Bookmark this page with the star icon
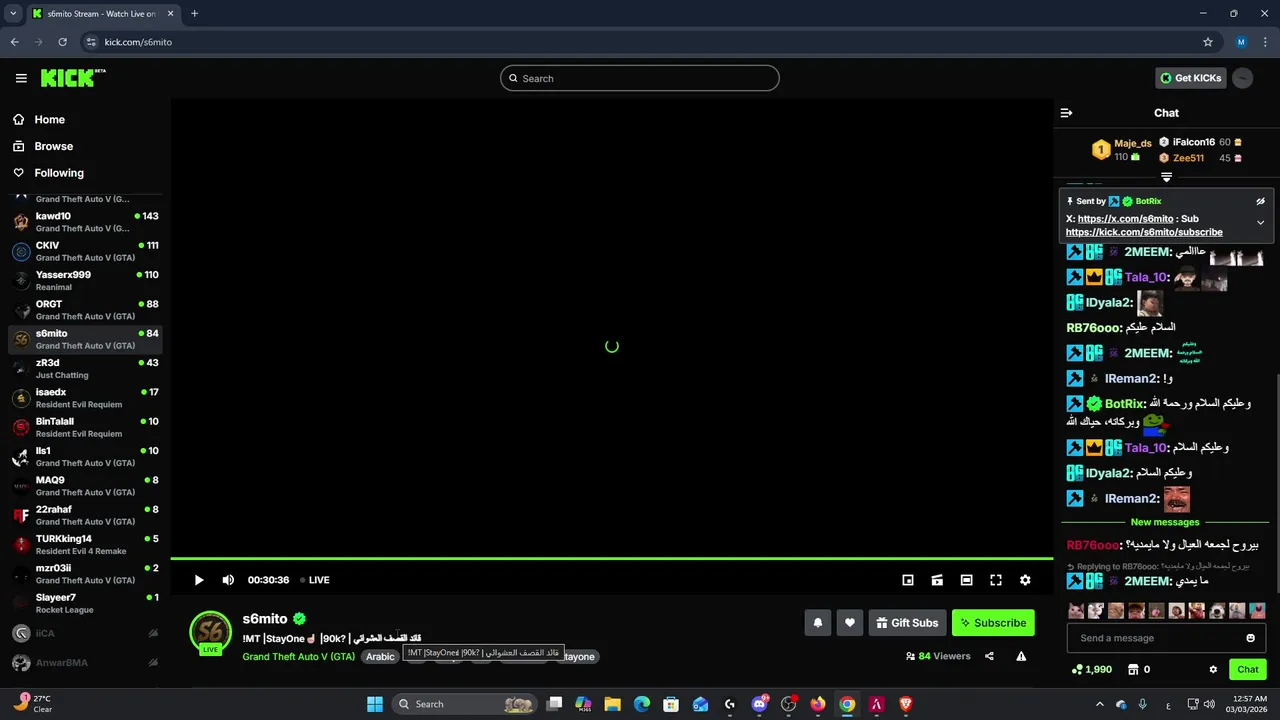Image resolution: width=1280 pixels, height=720 pixels. click(x=1208, y=42)
